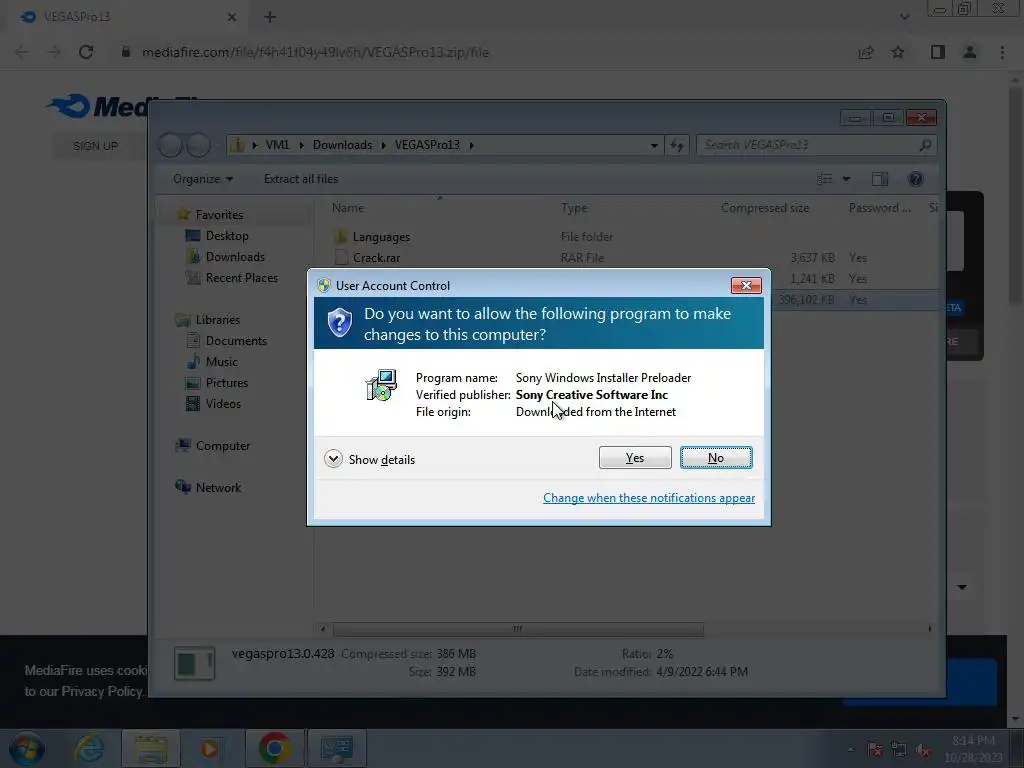This screenshot has height=768, width=1024.
Task: Open Chrome side panel icon
Action: pyautogui.click(x=937, y=52)
